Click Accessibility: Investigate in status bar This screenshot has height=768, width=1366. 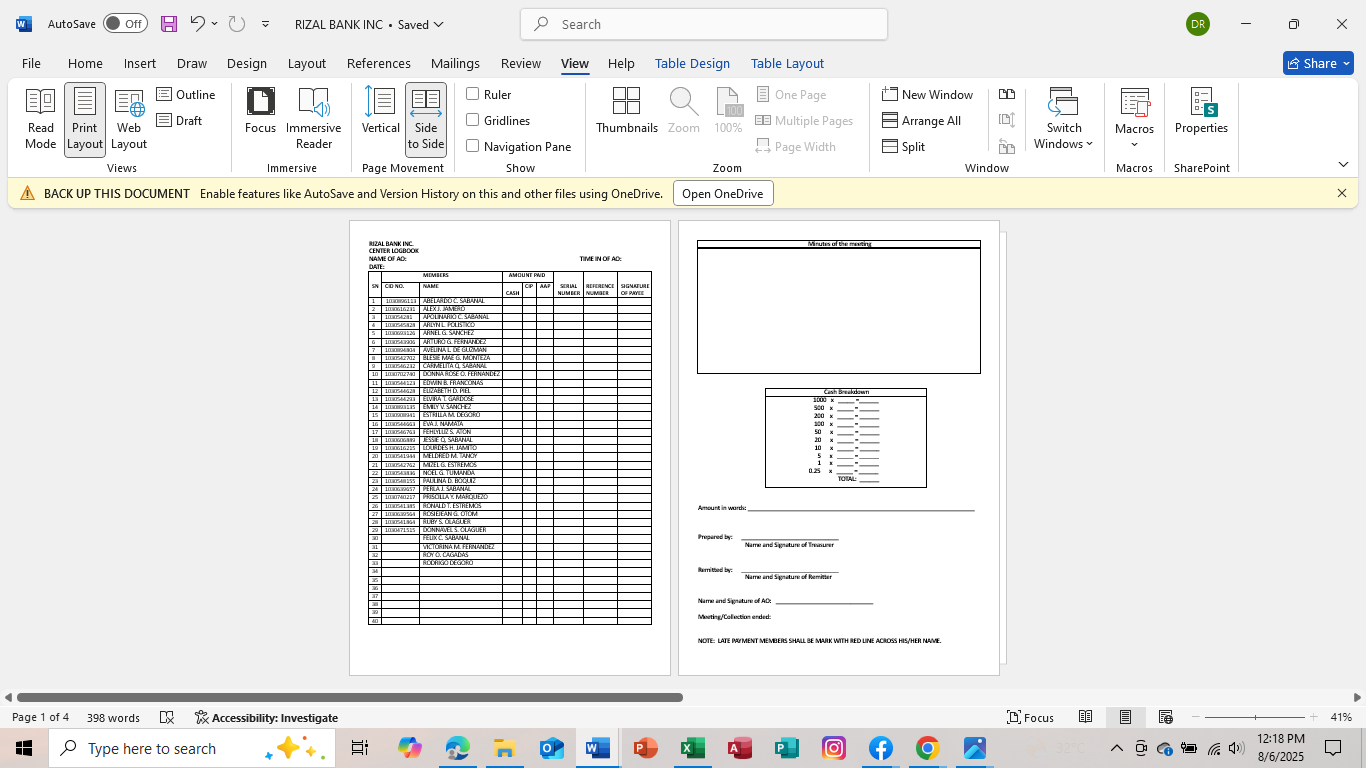click(x=266, y=717)
